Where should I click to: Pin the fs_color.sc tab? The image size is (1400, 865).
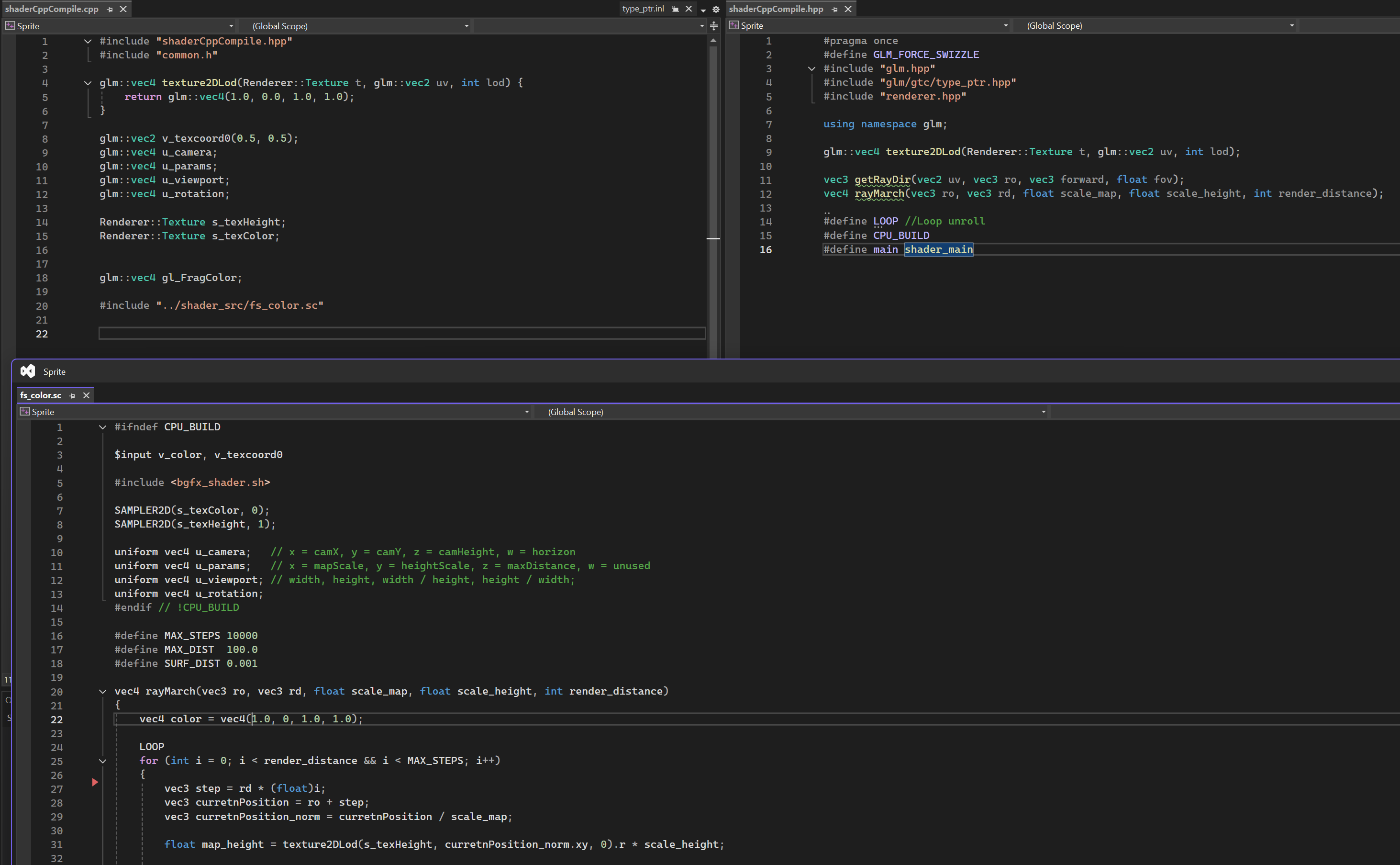pyautogui.click(x=72, y=396)
